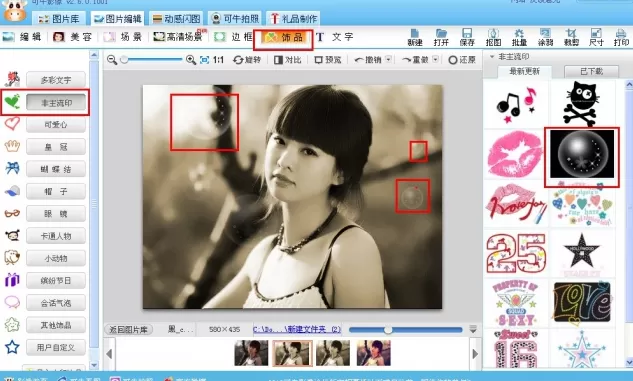
Task: Select the 蝴蝶结 category button
Action: pos(56,169)
